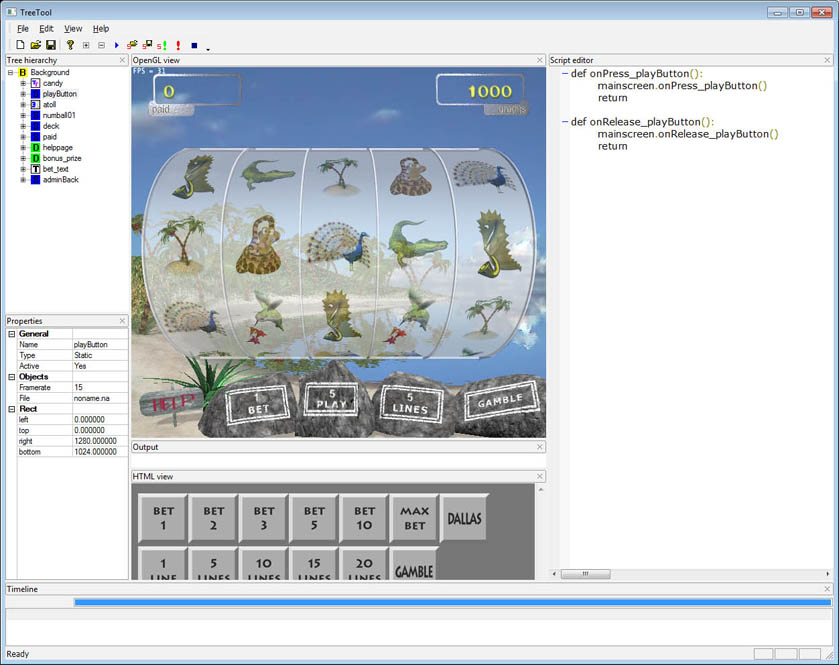Screen dimensions: 839x665
Task: Open the View menu
Action: (x=73, y=29)
